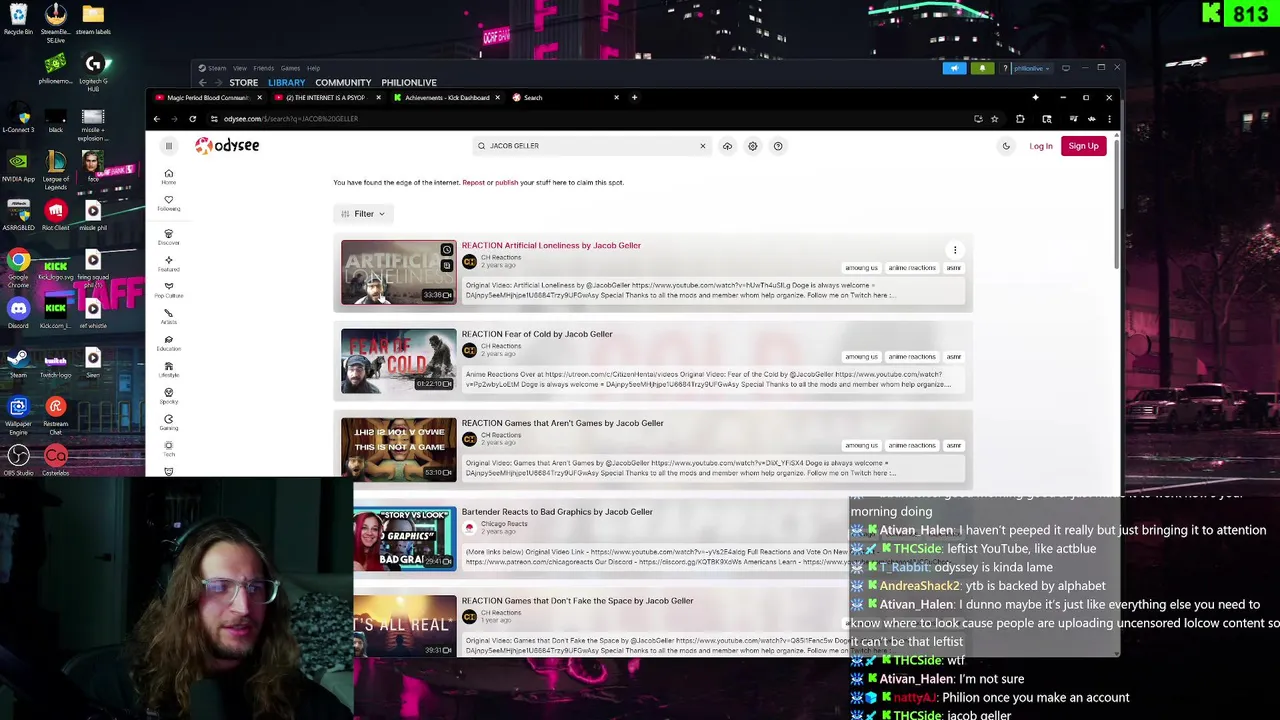The height and width of the screenshot is (720, 1280).
Task: Open Tech category in sidebar
Action: 168,448
